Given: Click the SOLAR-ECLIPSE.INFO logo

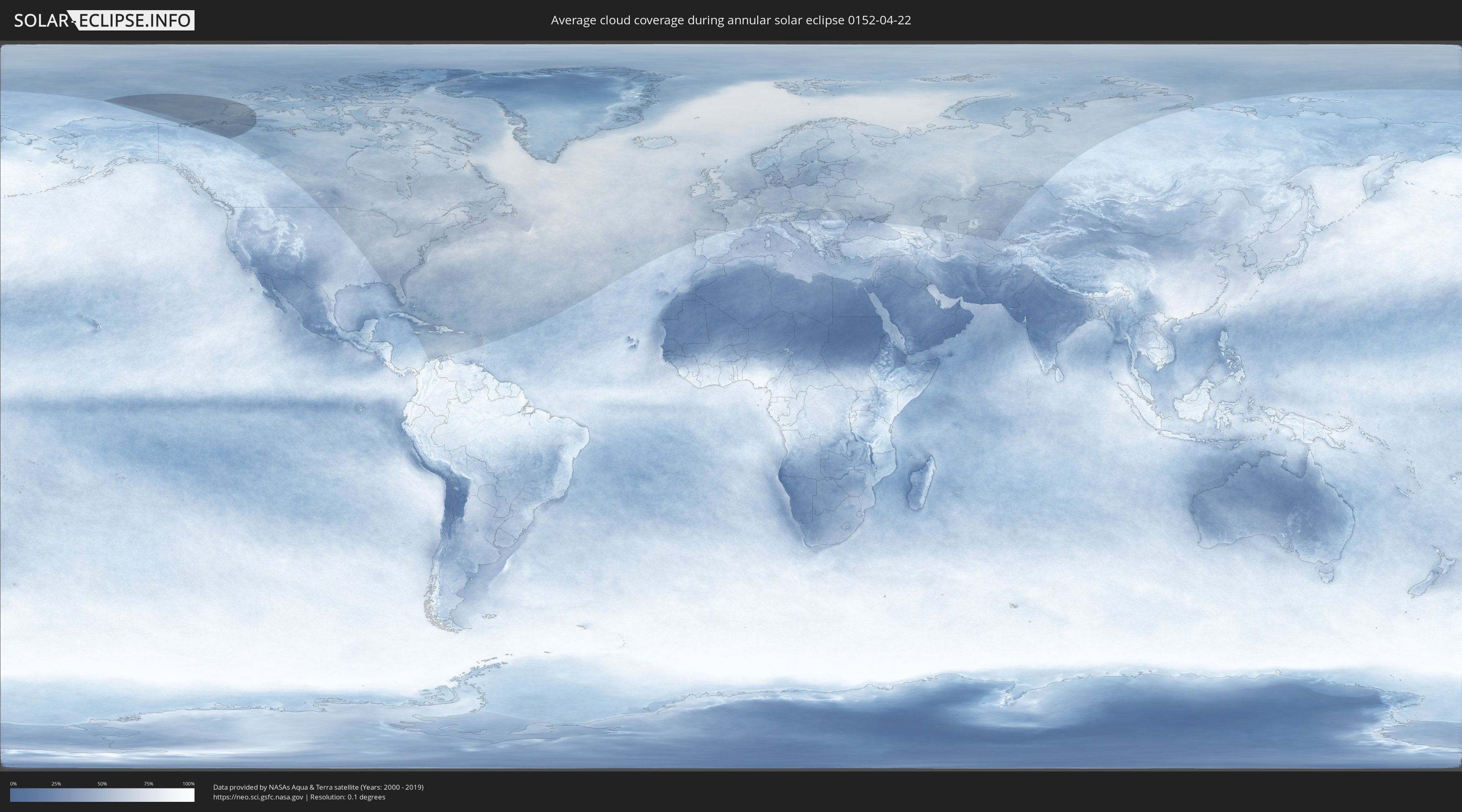Looking at the screenshot, I should coord(104,20).
